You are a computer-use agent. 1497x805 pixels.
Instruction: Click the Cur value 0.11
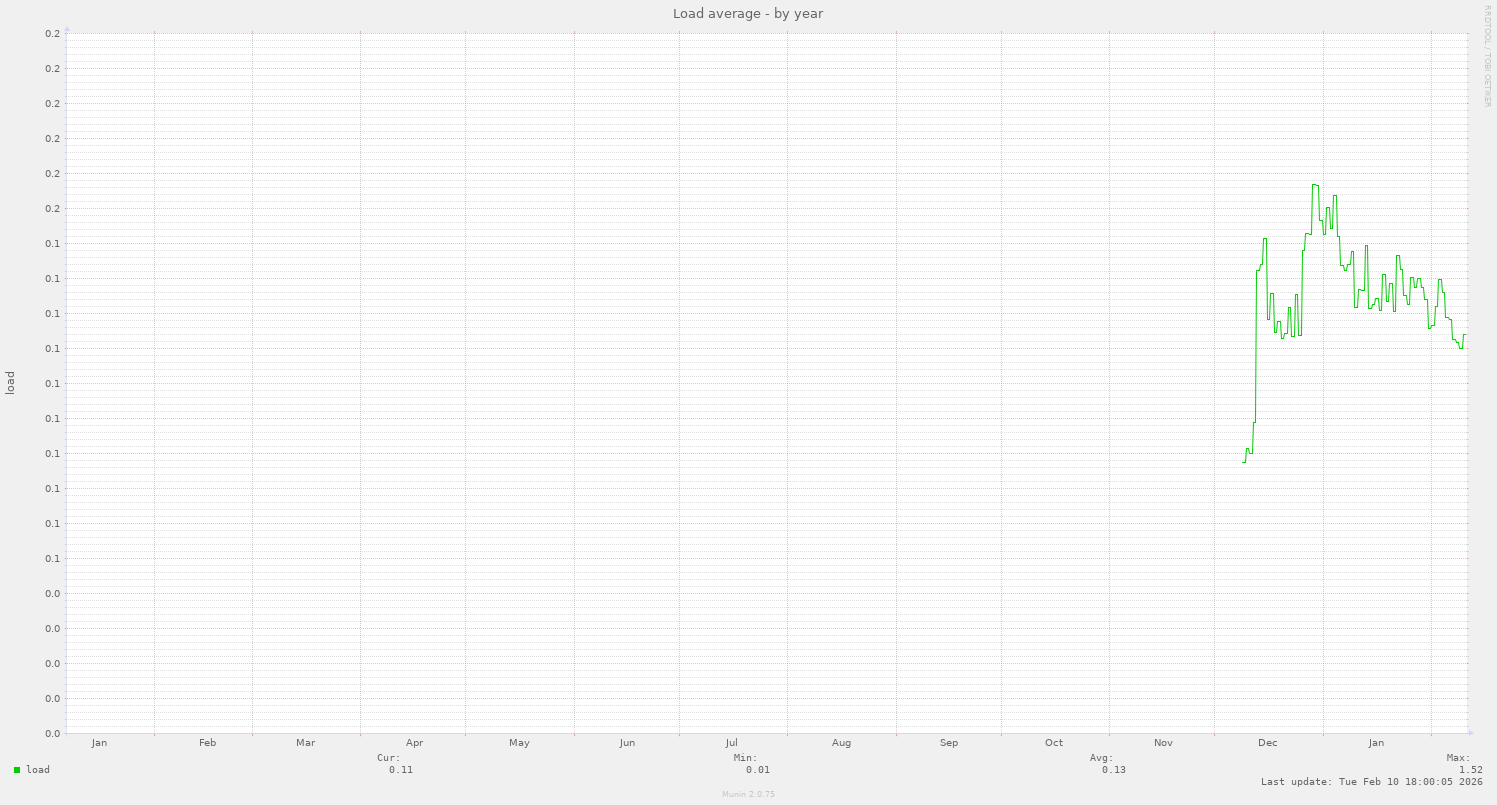[401, 770]
